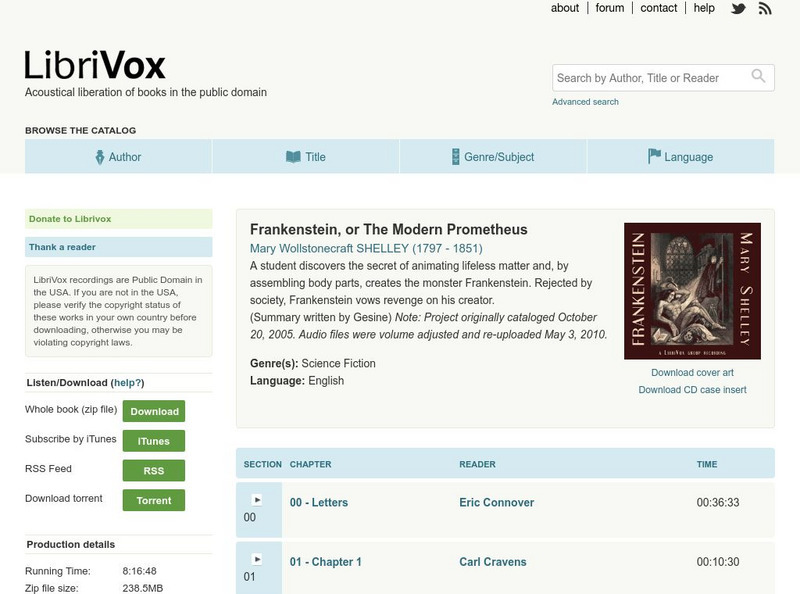Download torrent via Torrent button
The height and width of the screenshot is (594, 800).
coord(154,501)
